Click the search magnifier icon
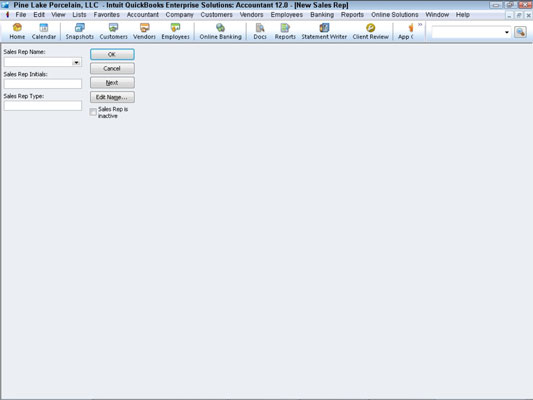The width and height of the screenshot is (533, 400). 520,32
